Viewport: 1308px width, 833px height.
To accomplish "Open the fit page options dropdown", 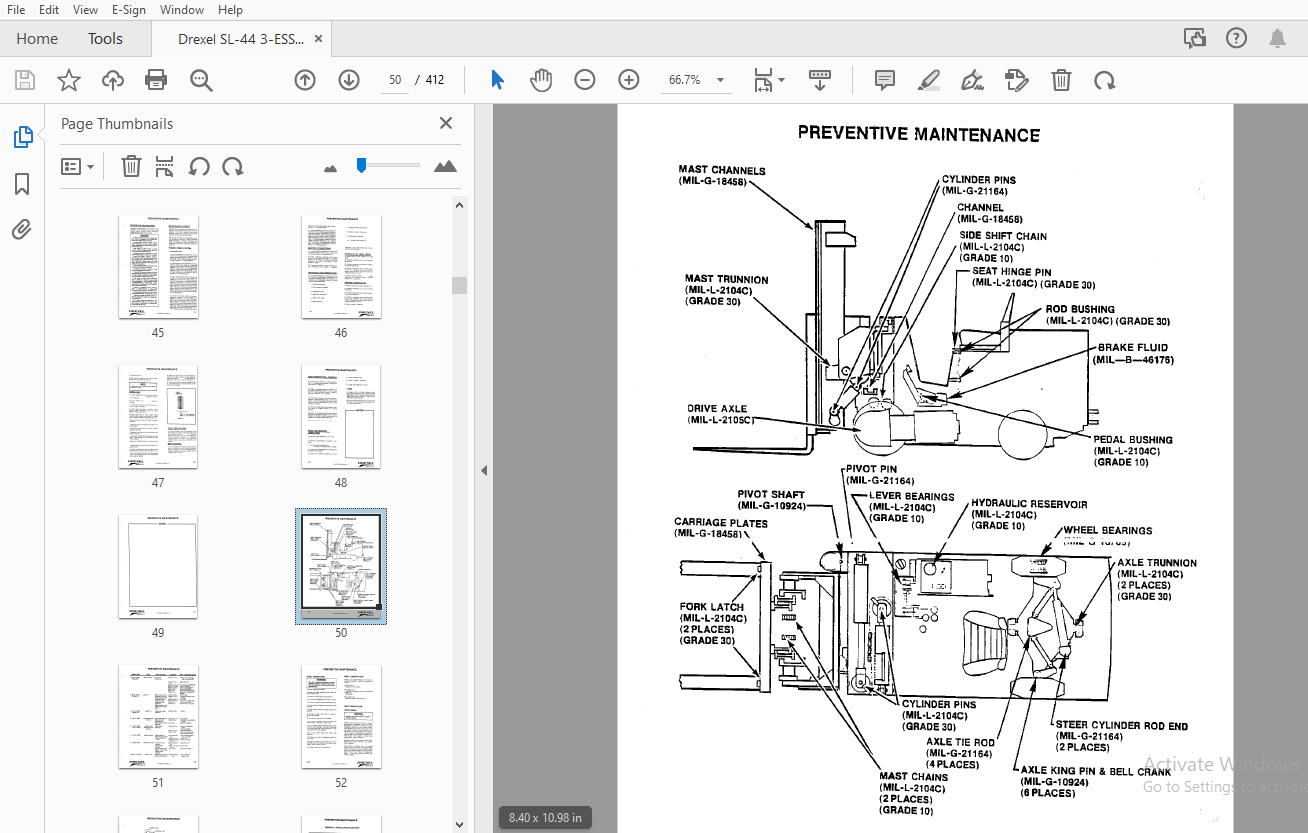I will 769,80.
